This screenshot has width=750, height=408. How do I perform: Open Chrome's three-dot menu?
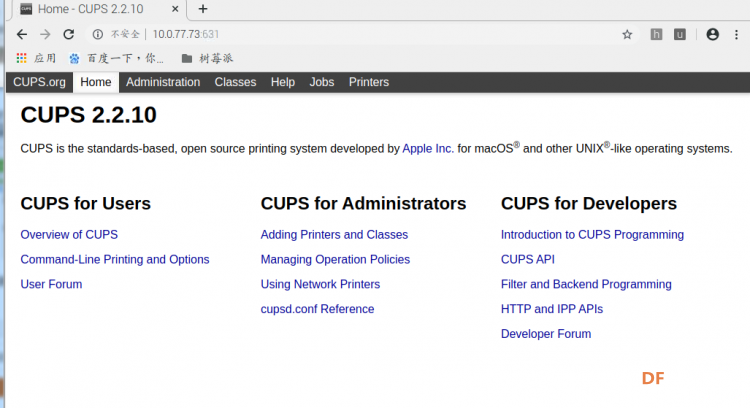point(736,34)
